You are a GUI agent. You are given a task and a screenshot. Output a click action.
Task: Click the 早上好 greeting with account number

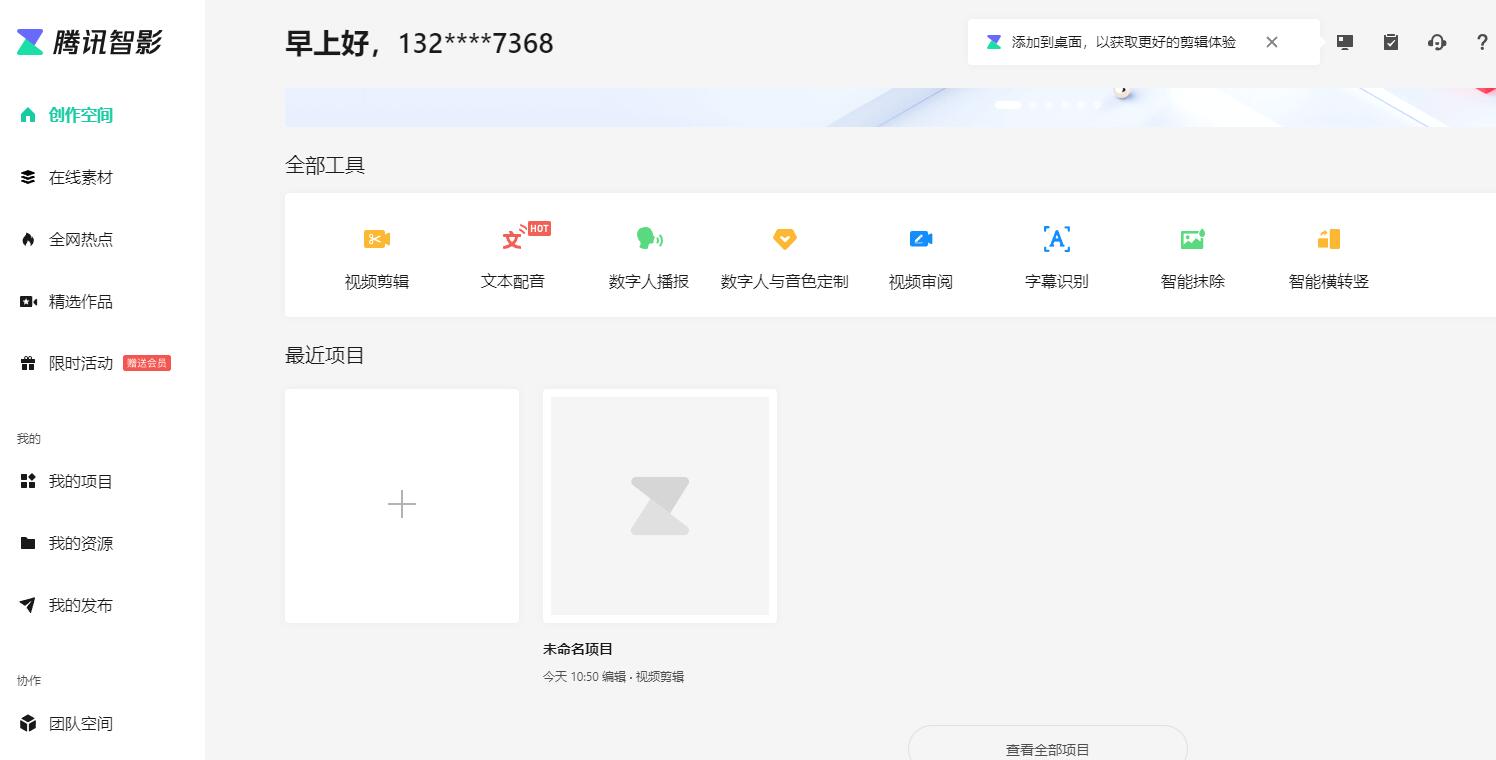[419, 43]
